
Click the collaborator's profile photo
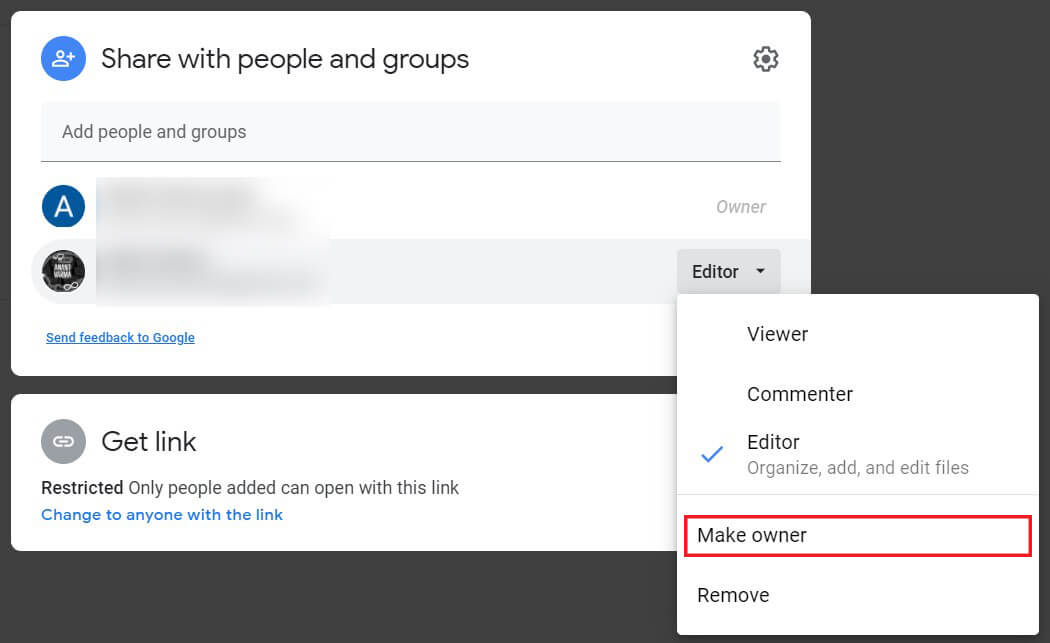63,271
